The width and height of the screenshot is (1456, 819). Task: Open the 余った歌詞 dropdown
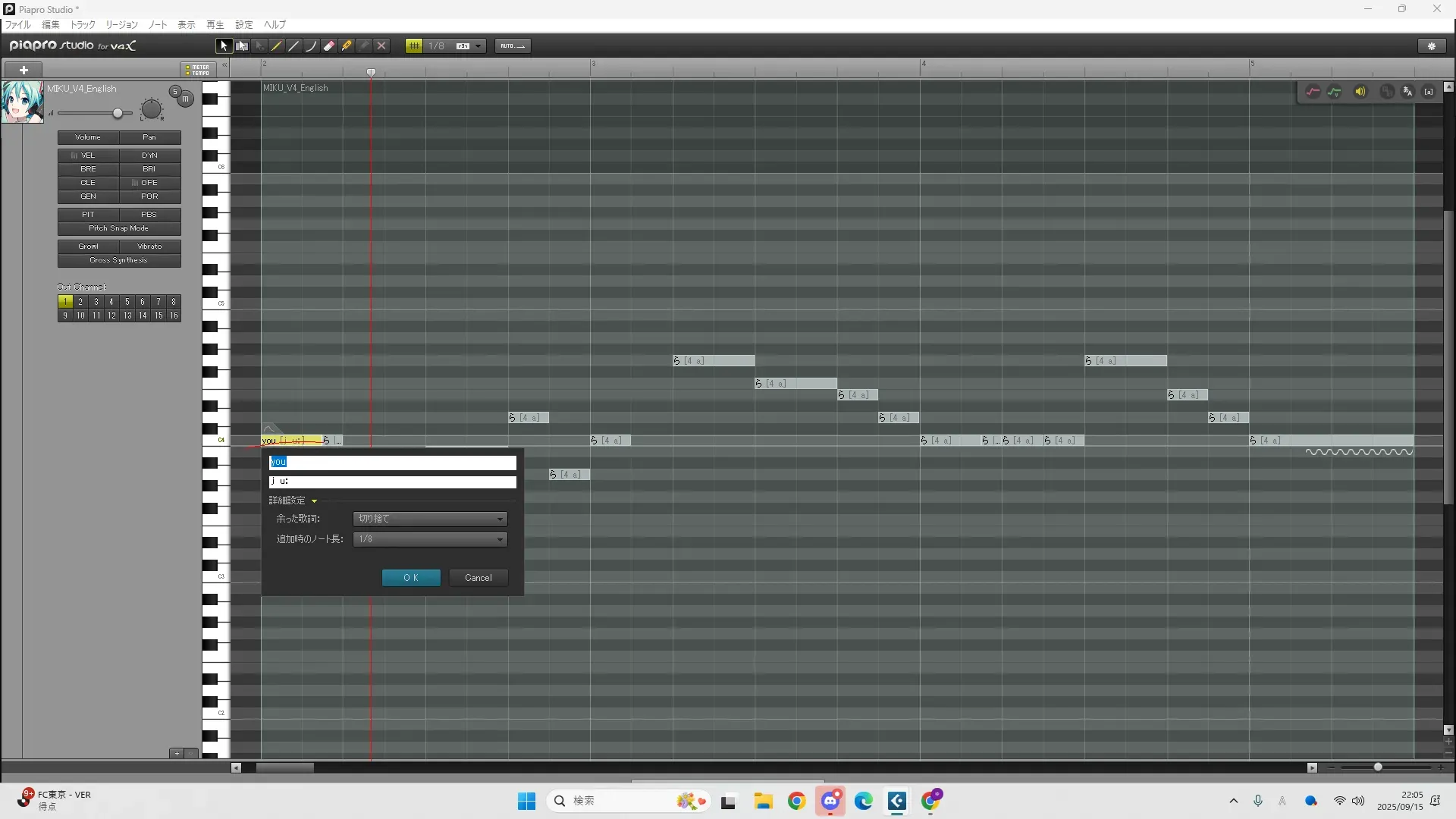tap(430, 519)
